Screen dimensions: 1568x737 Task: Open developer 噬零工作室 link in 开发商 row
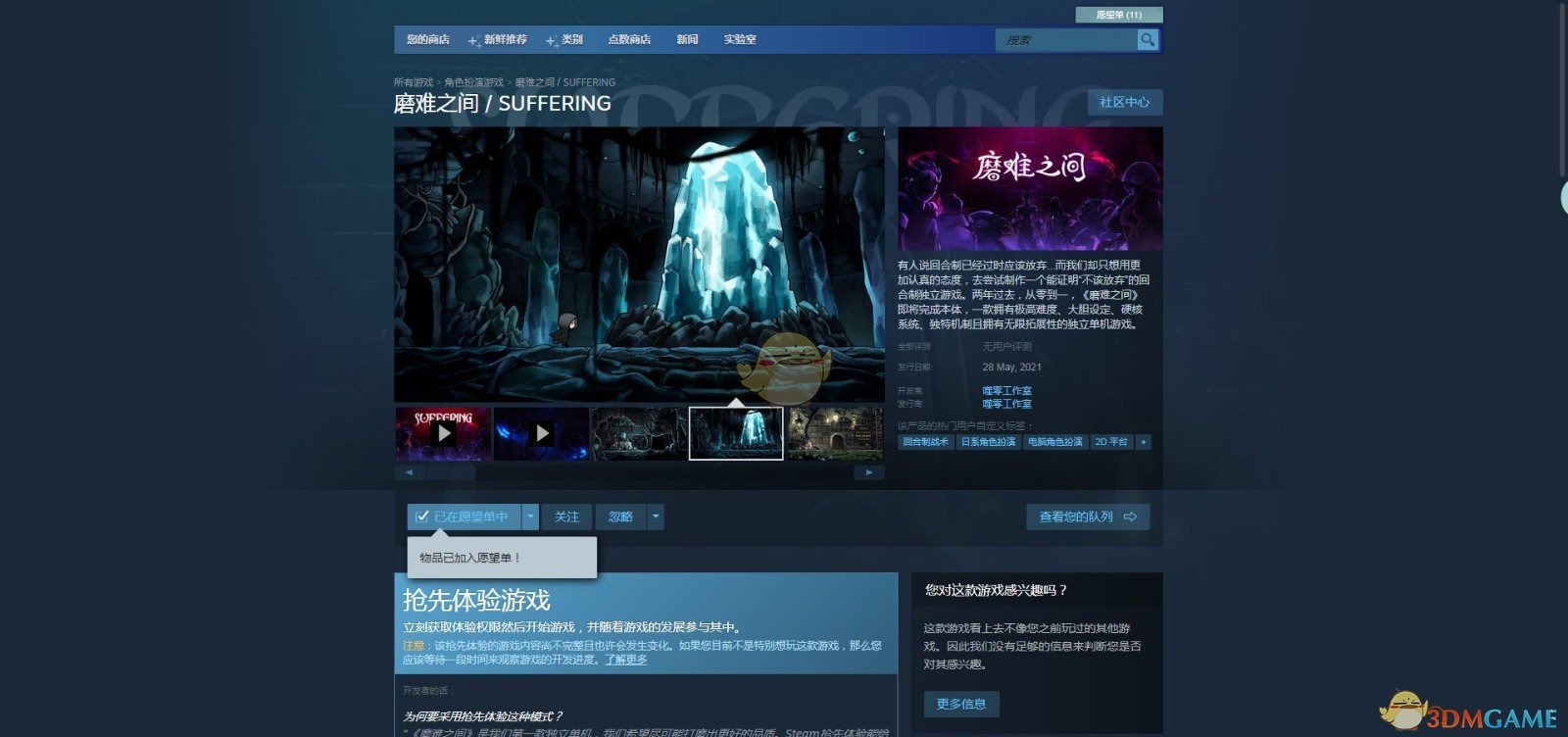coord(1007,390)
